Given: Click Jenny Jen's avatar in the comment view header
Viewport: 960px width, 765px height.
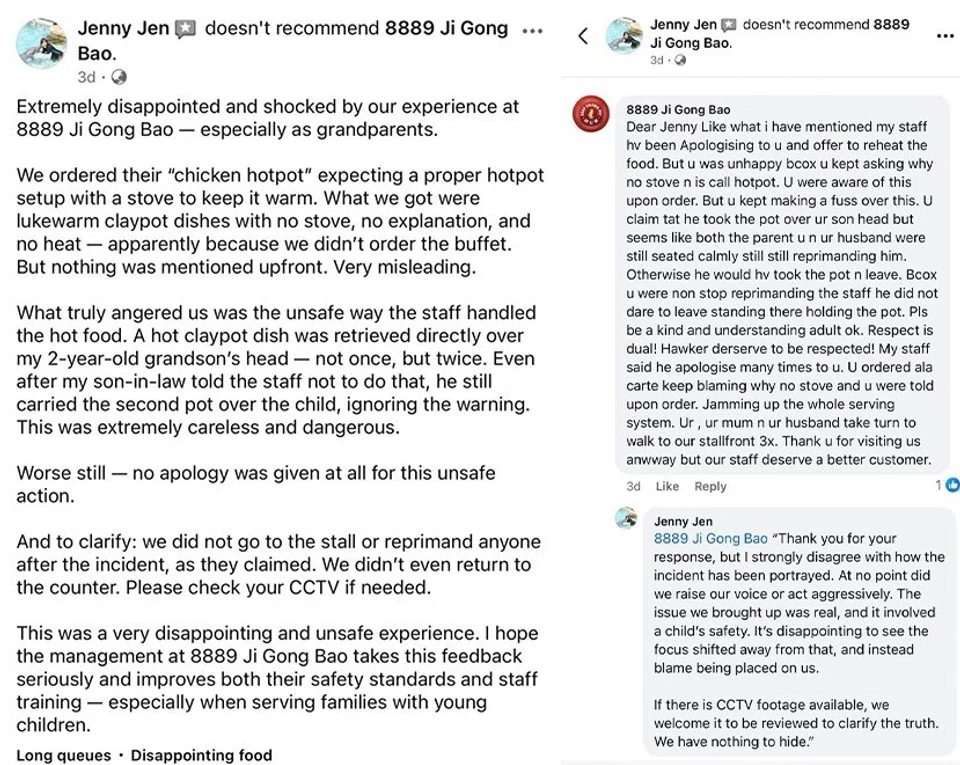Looking at the screenshot, I should (624, 35).
